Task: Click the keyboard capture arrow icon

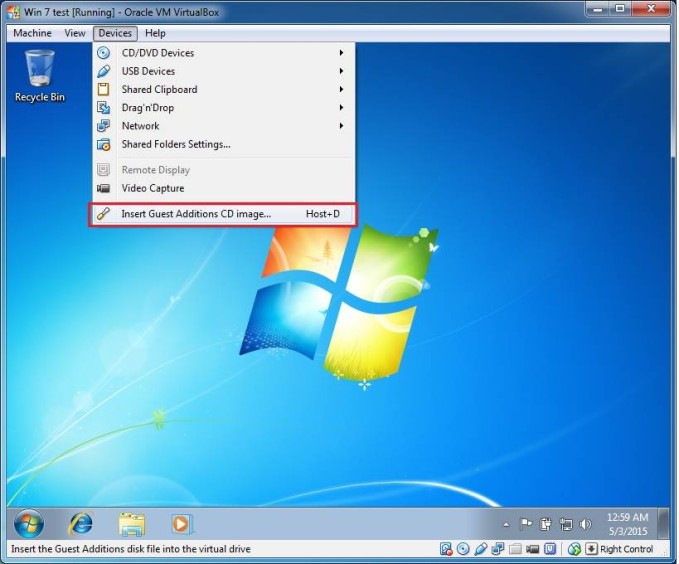Action: pos(591,549)
